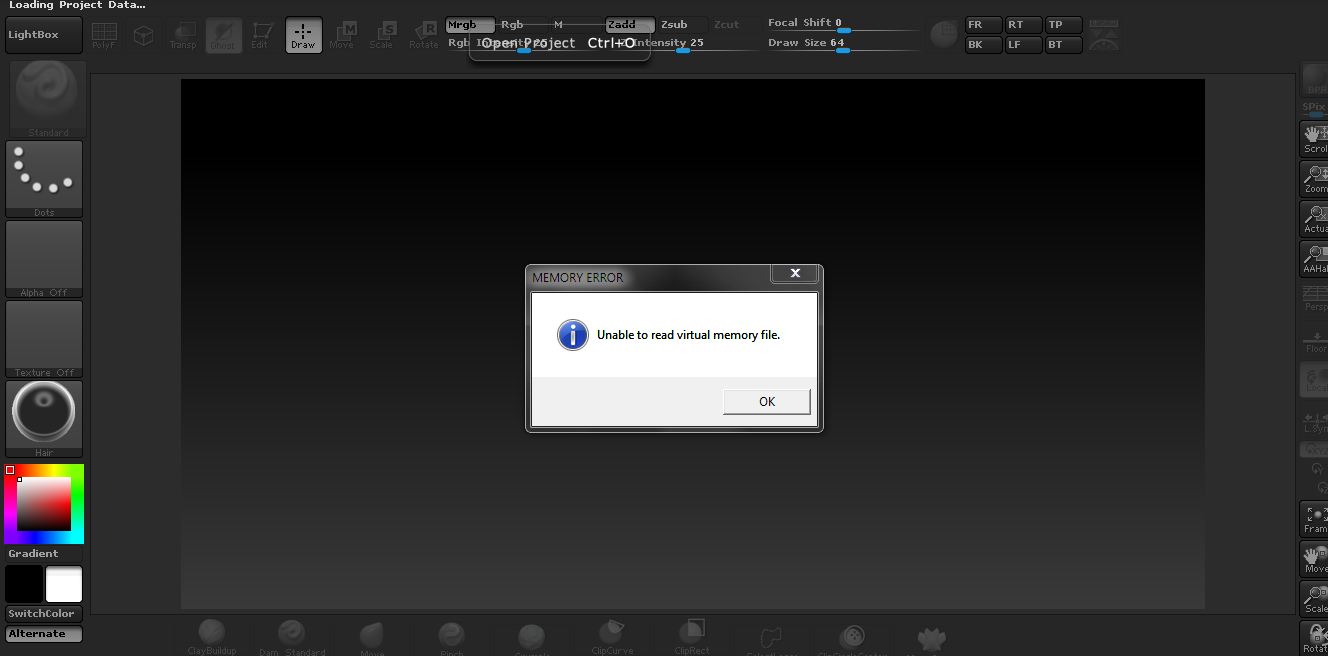
Task: Select the SelectLasso brush
Action: (x=770, y=640)
